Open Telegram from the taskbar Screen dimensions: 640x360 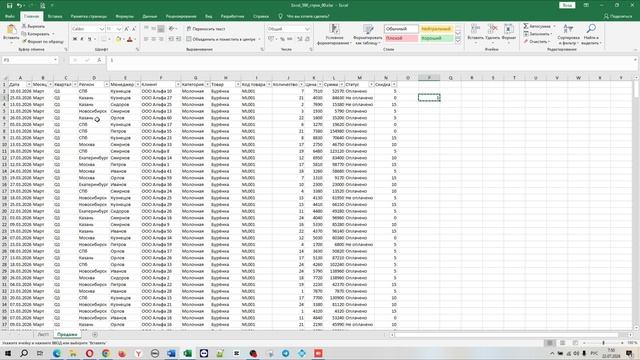coord(286,353)
